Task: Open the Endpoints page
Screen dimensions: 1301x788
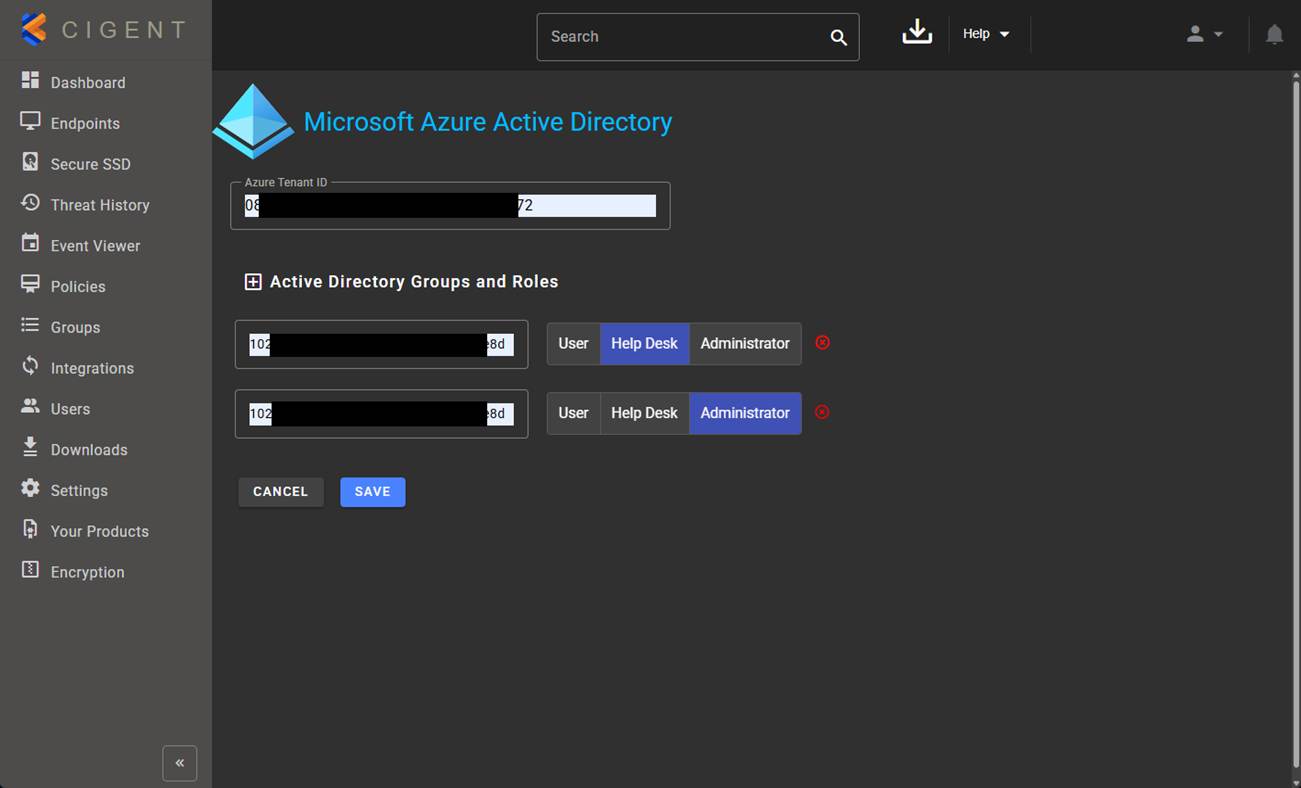Action: pyautogui.click(x=85, y=124)
